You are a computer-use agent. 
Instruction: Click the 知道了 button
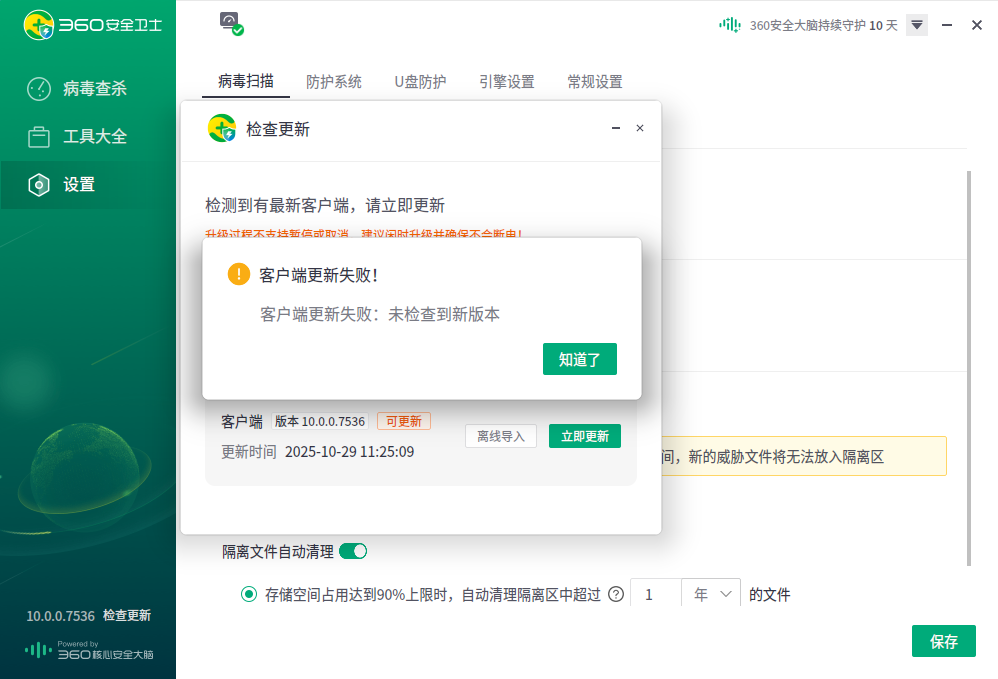point(580,359)
